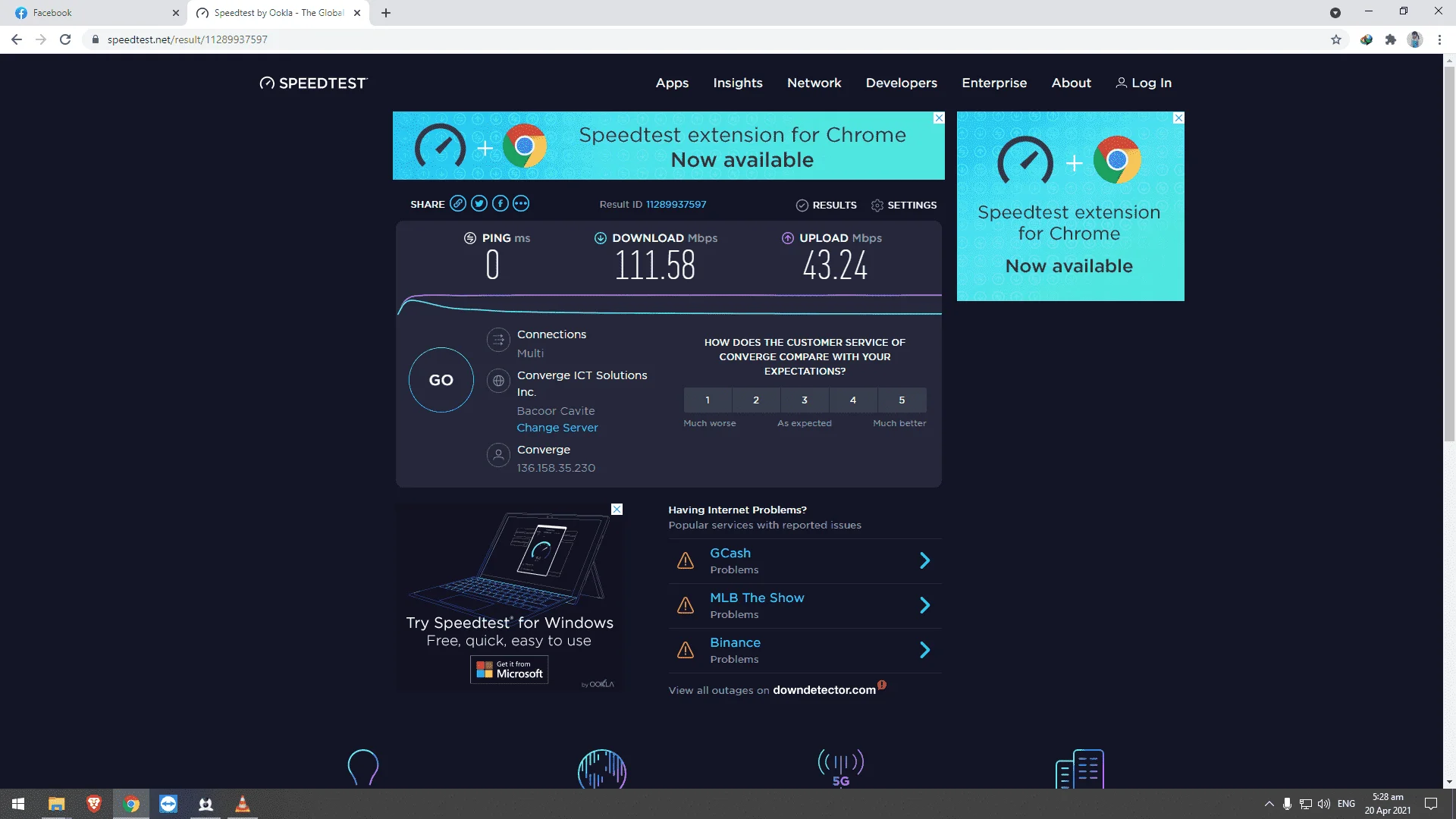Click the Converge user icon
Image resolution: width=1456 pixels, height=819 pixels.
(x=498, y=455)
